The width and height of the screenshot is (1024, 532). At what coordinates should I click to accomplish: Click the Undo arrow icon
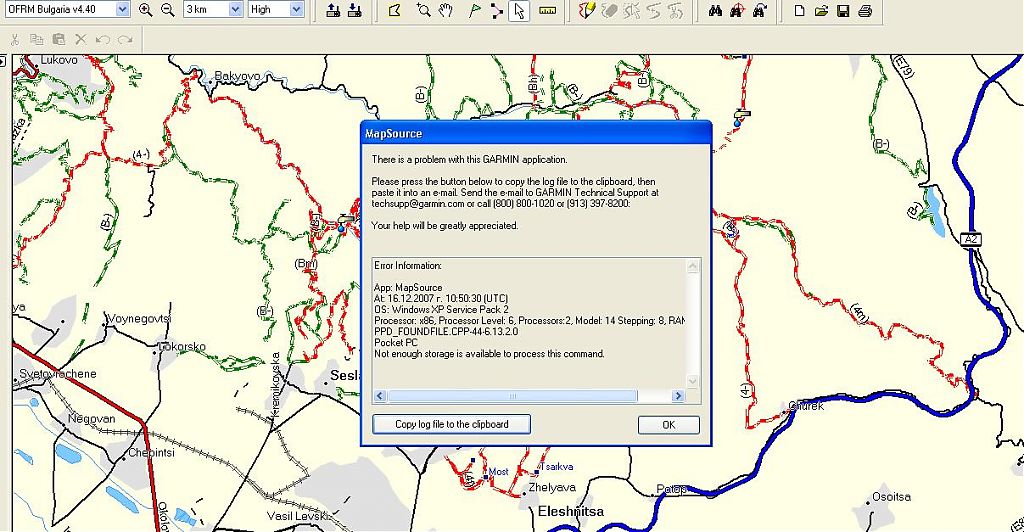(103, 40)
